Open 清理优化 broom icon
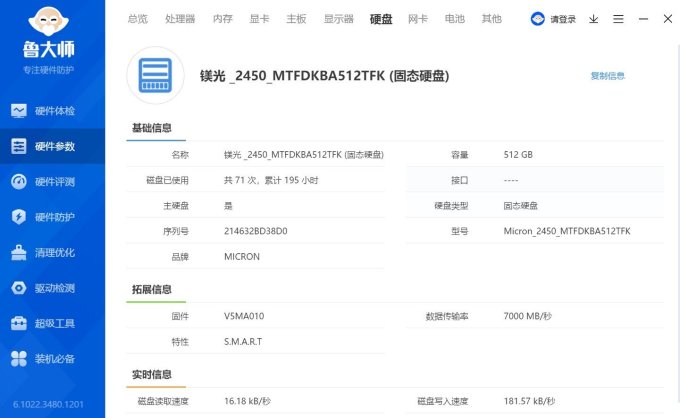The image size is (680, 418). click(x=19, y=252)
